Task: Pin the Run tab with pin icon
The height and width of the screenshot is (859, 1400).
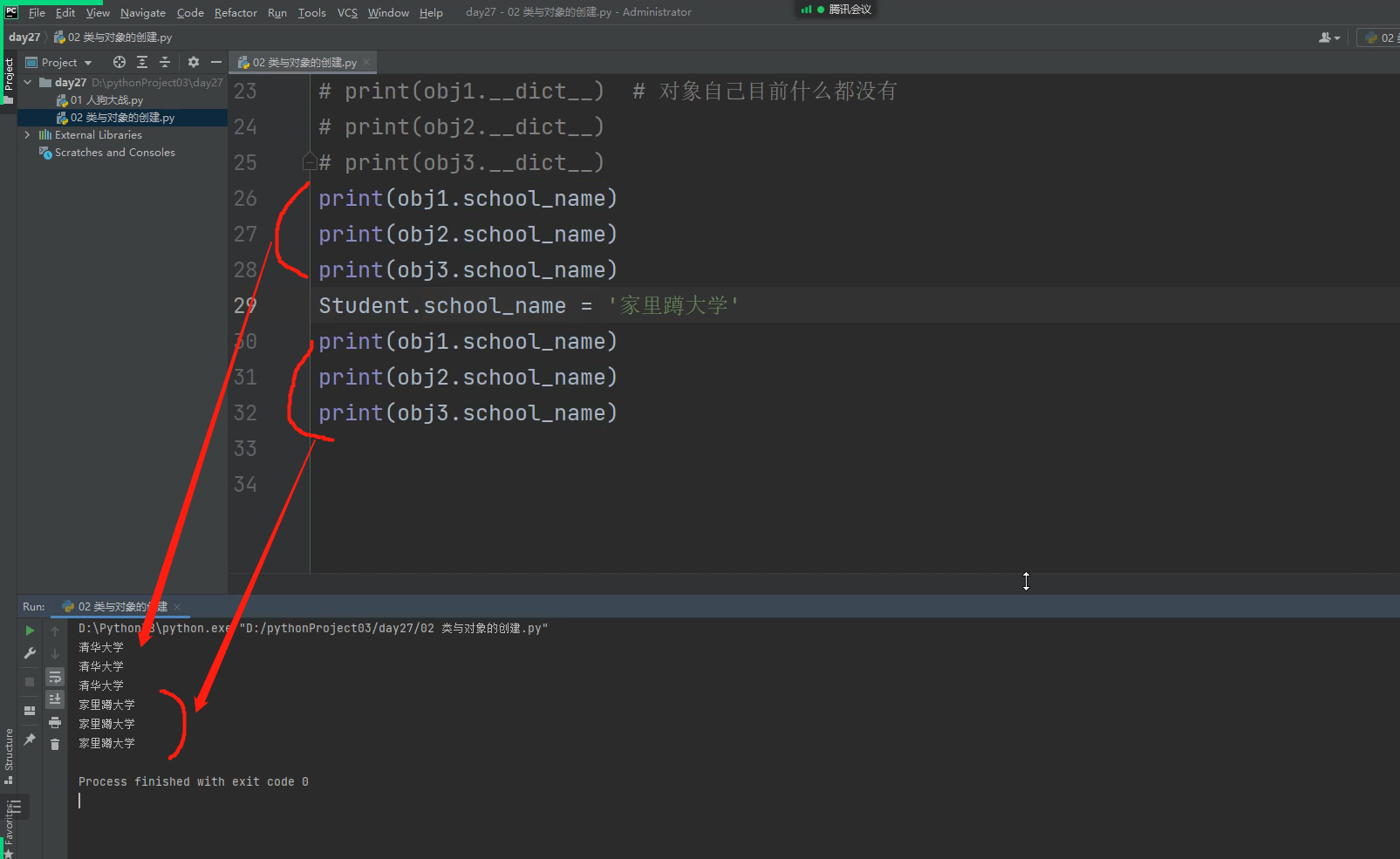Action: point(30,740)
